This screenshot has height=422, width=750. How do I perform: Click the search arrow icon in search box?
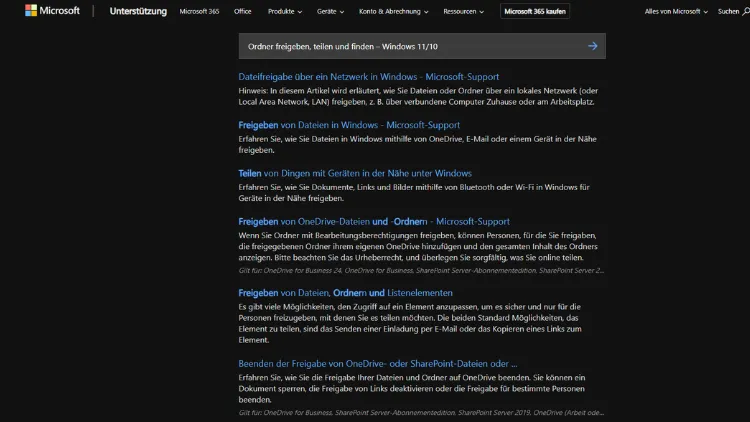click(x=593, y=46)
